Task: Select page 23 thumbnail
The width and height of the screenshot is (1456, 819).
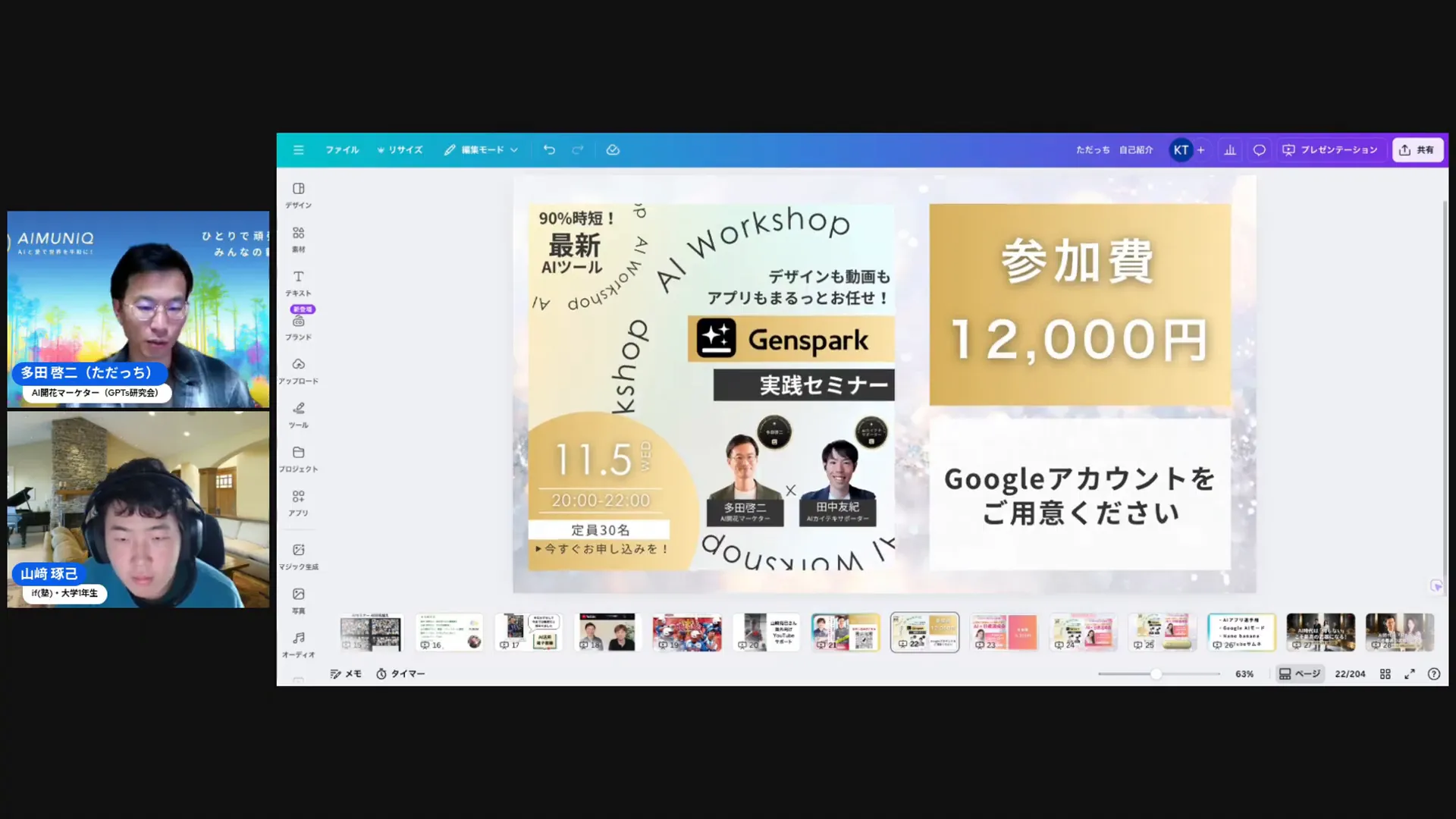Action: coord(1004,632)
